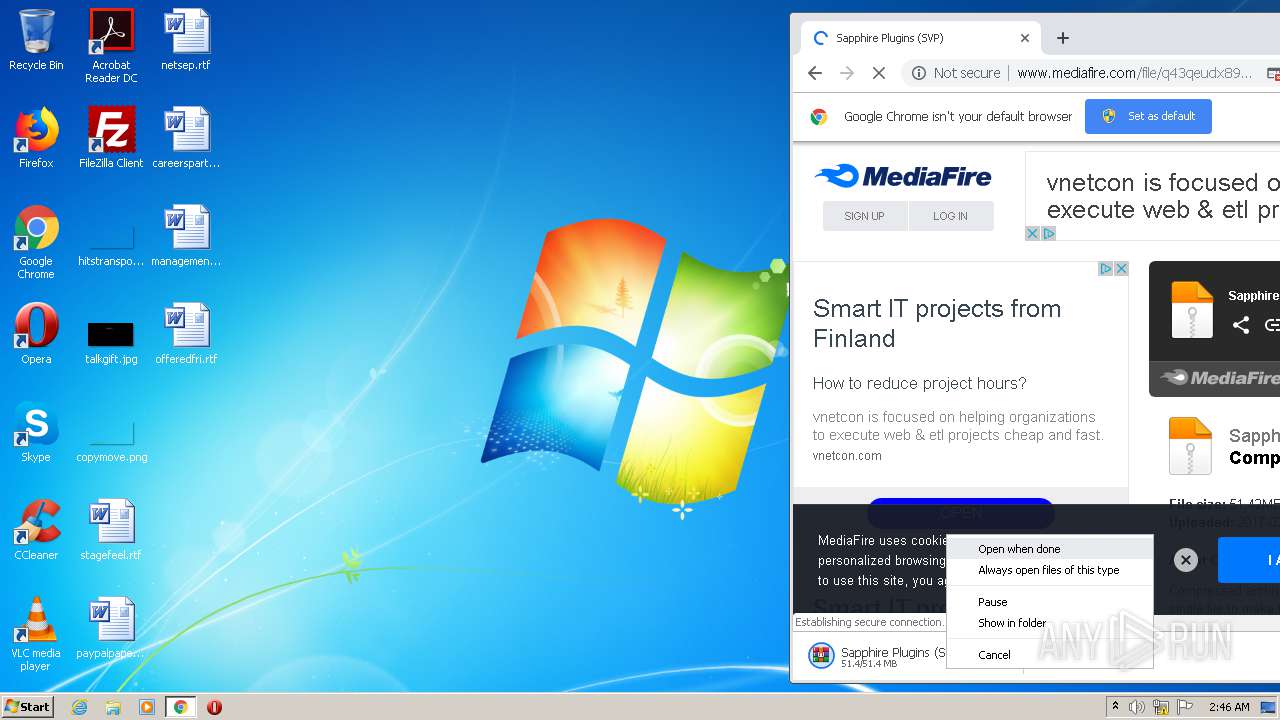
Task: Launch Acrobat Reader DC shortcut
Action: click(x=111, y=46)
